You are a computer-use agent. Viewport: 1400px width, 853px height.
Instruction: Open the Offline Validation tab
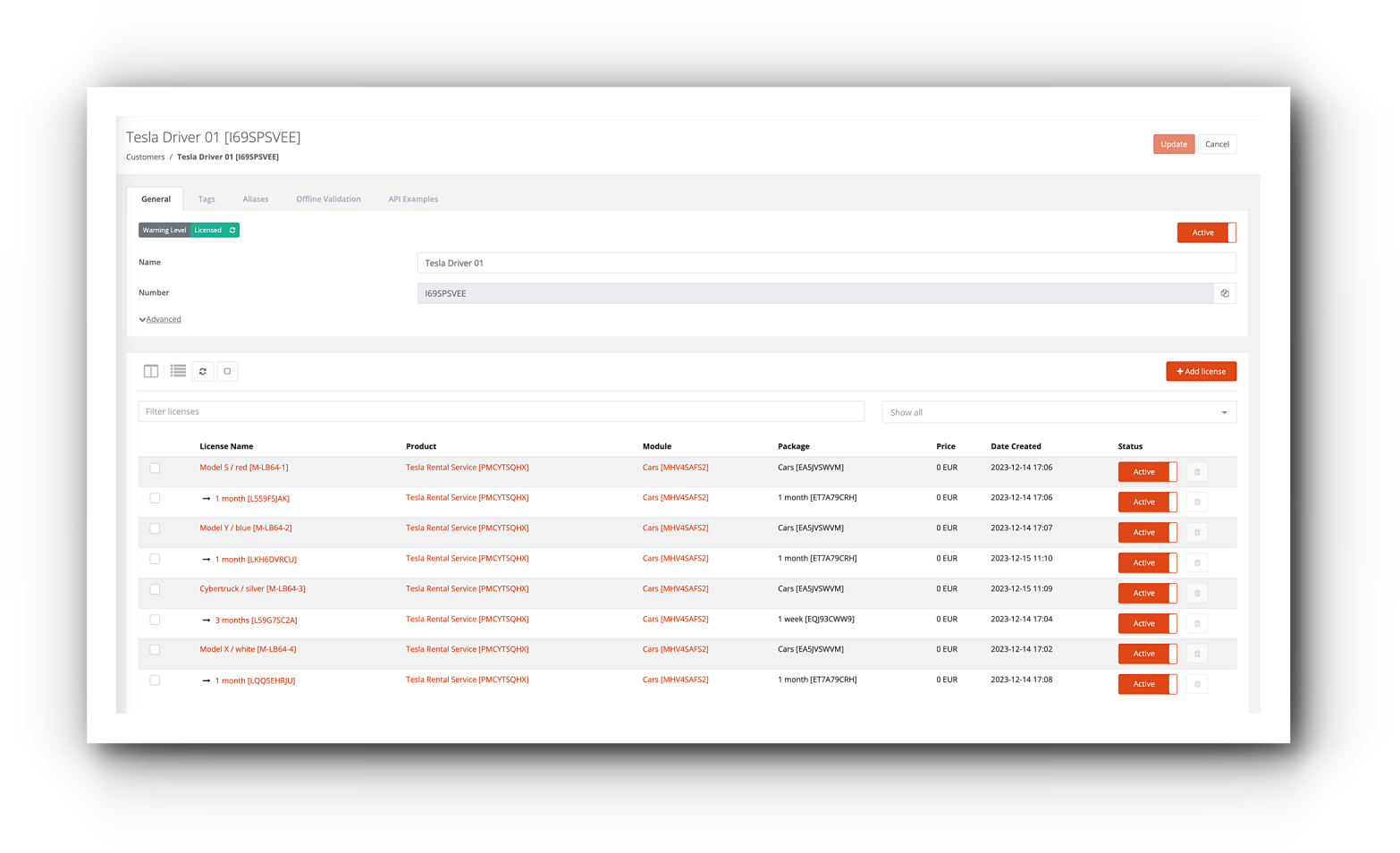coord(328,199)
